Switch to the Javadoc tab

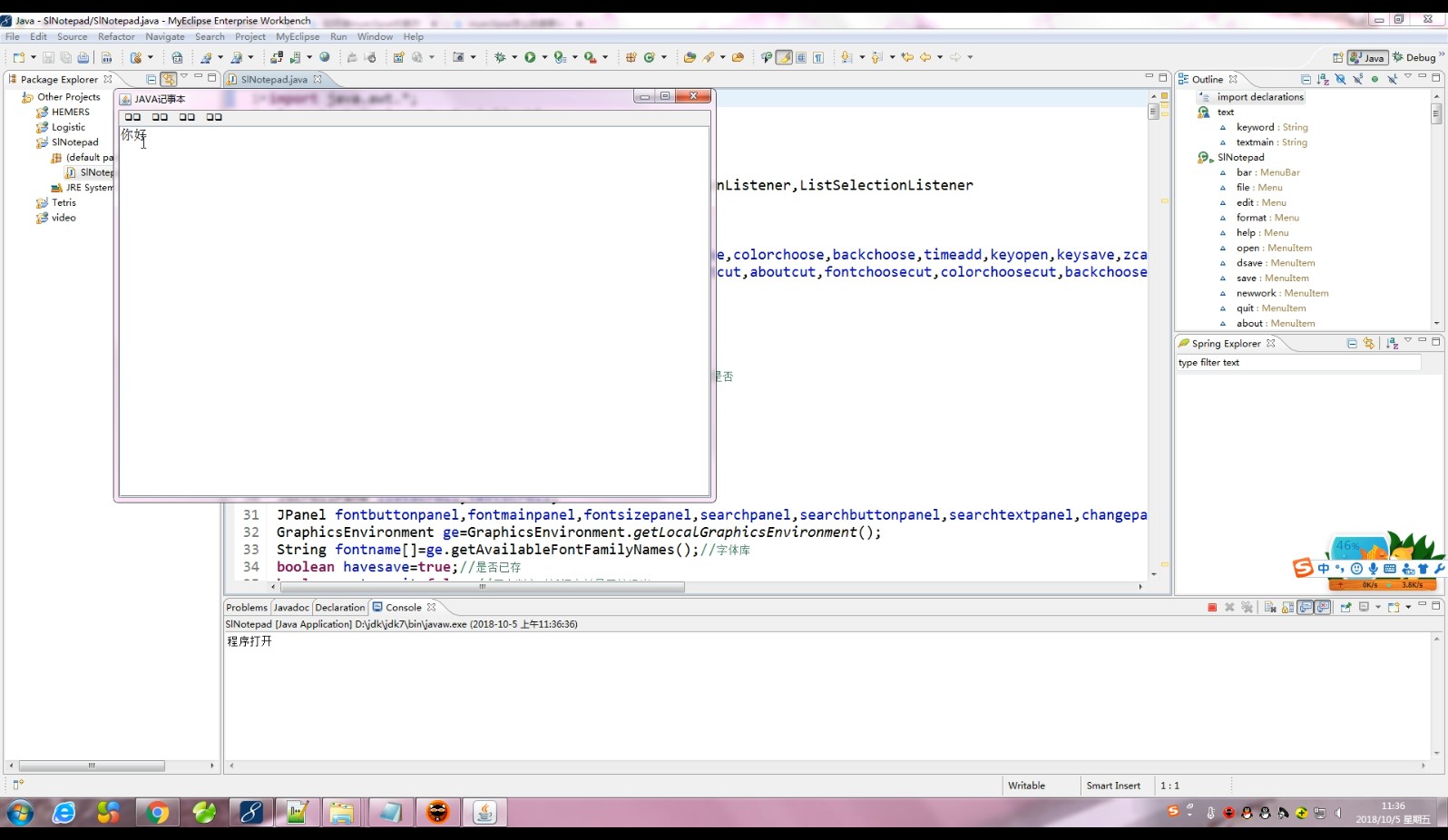point(291,607)
